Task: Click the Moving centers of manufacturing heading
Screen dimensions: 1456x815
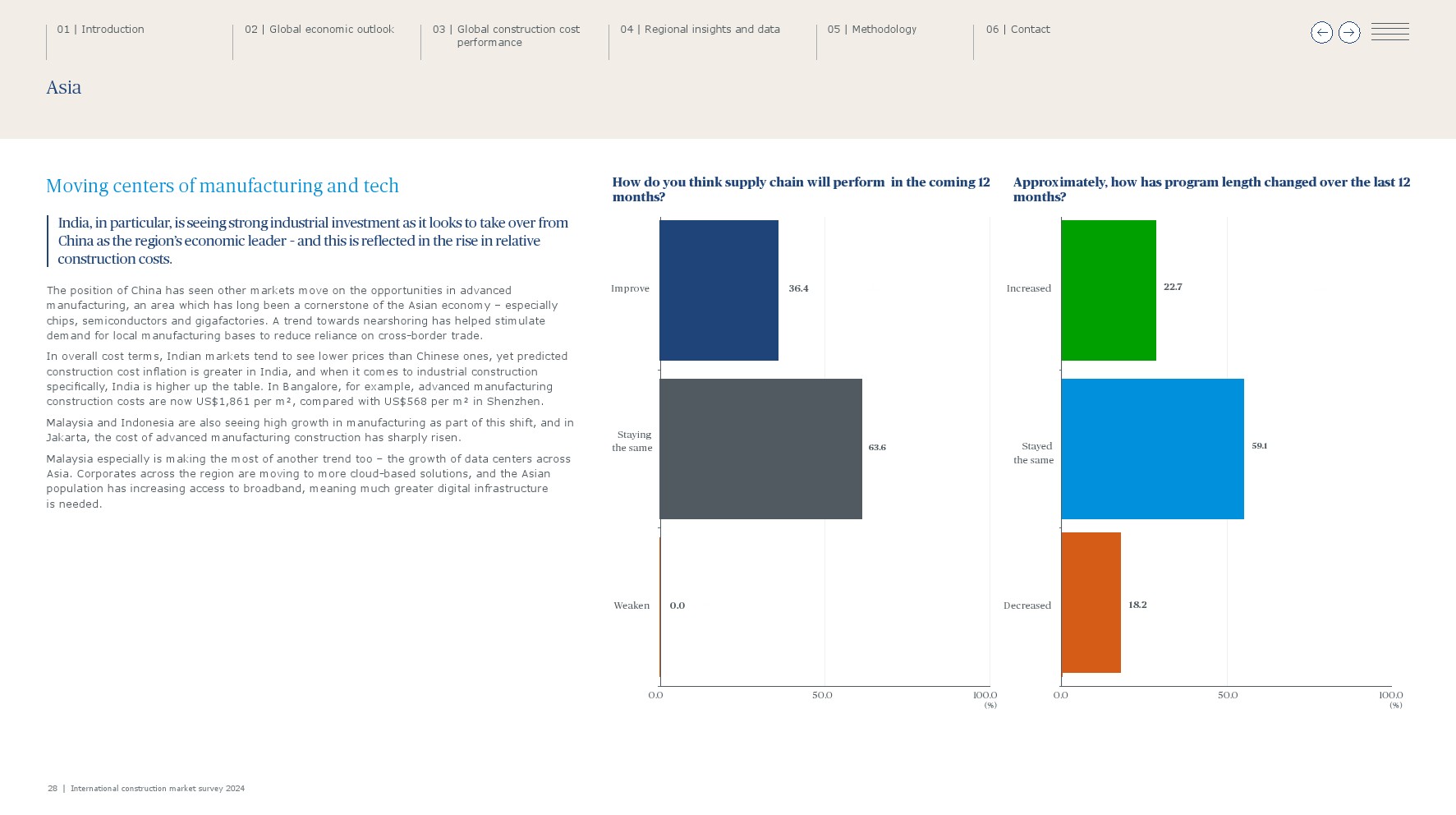Action: coord(223,186)
